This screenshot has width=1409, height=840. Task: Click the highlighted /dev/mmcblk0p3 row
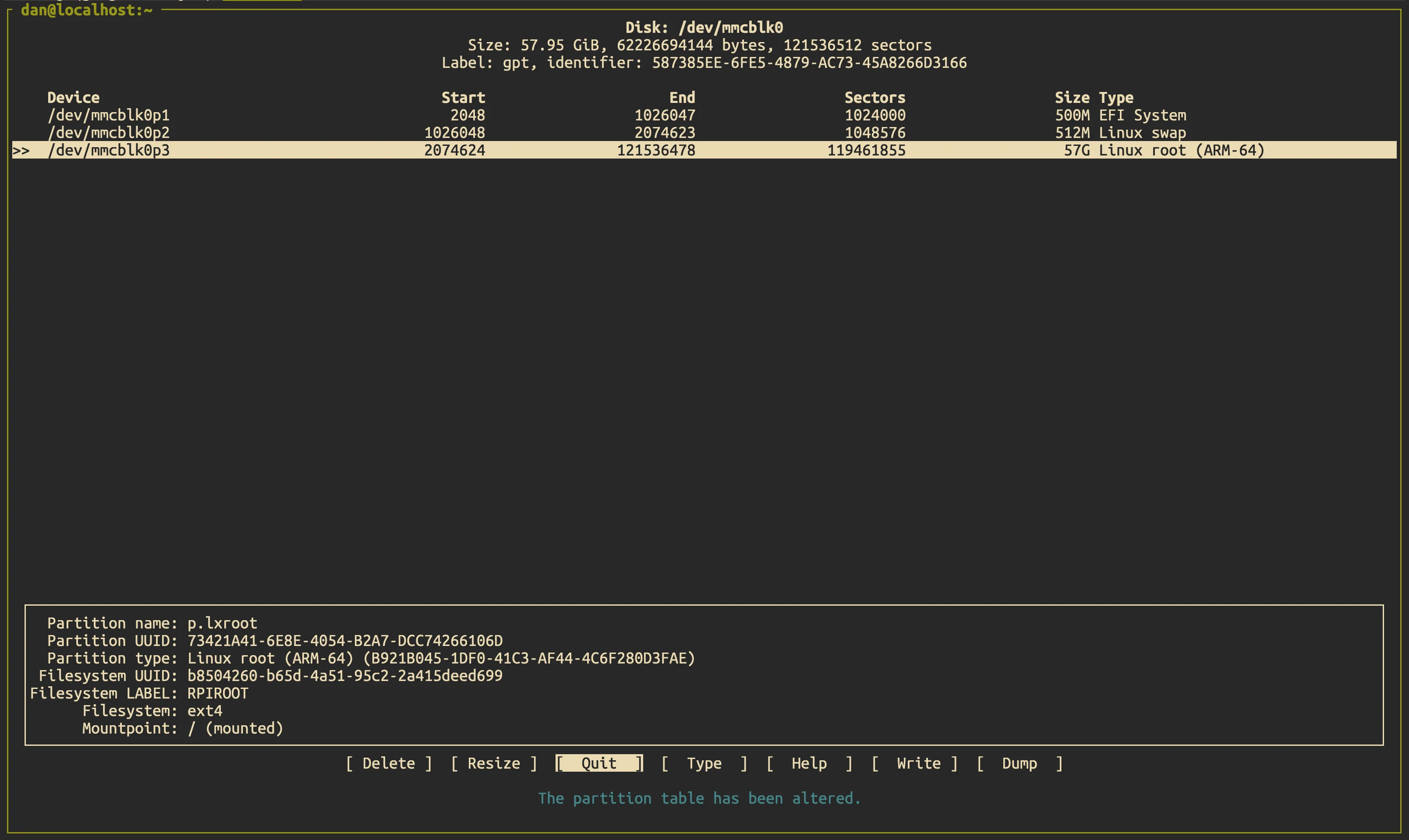[109, 150]
